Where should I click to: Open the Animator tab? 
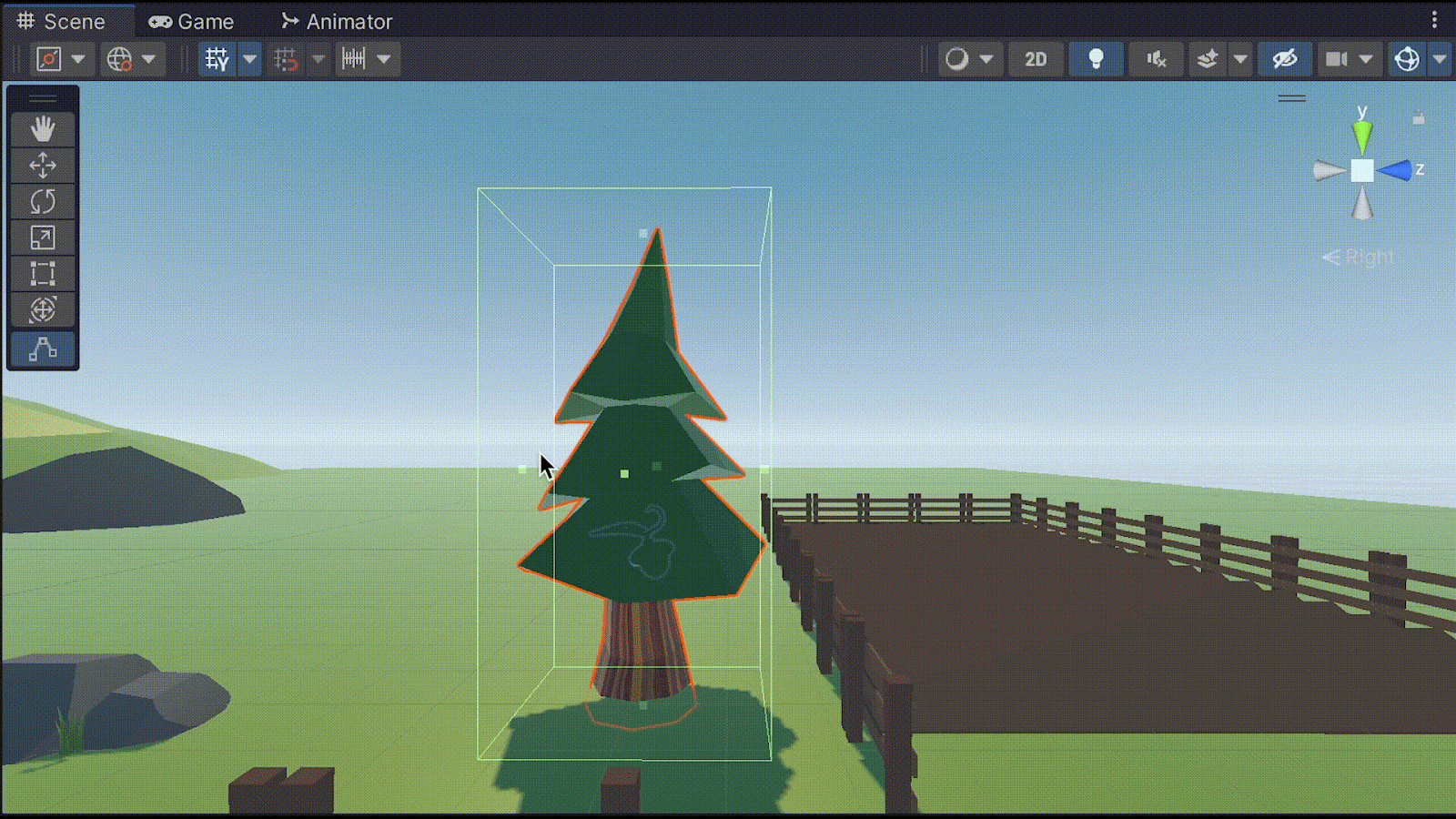pos(337,21)
